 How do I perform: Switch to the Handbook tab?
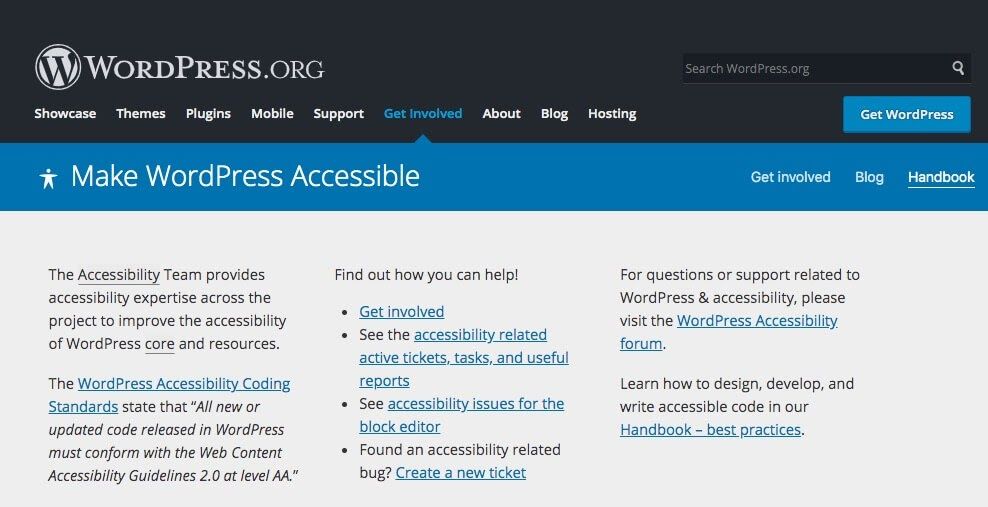click(940, 177)
